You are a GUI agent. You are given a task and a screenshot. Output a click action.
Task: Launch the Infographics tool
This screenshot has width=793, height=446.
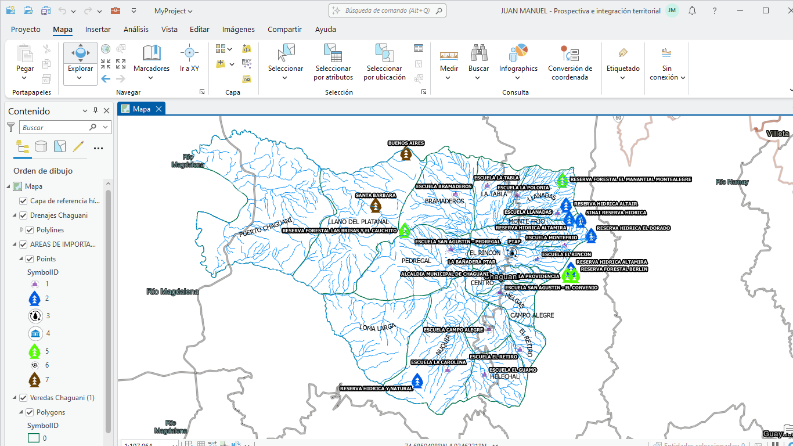[518, 58]
